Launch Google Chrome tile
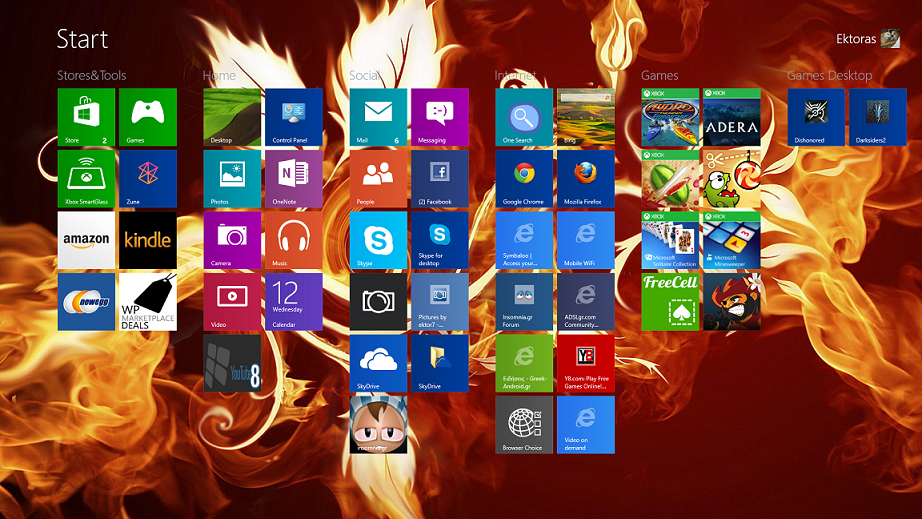The height and width of the screenshot is (519, 922). [524, 179]
